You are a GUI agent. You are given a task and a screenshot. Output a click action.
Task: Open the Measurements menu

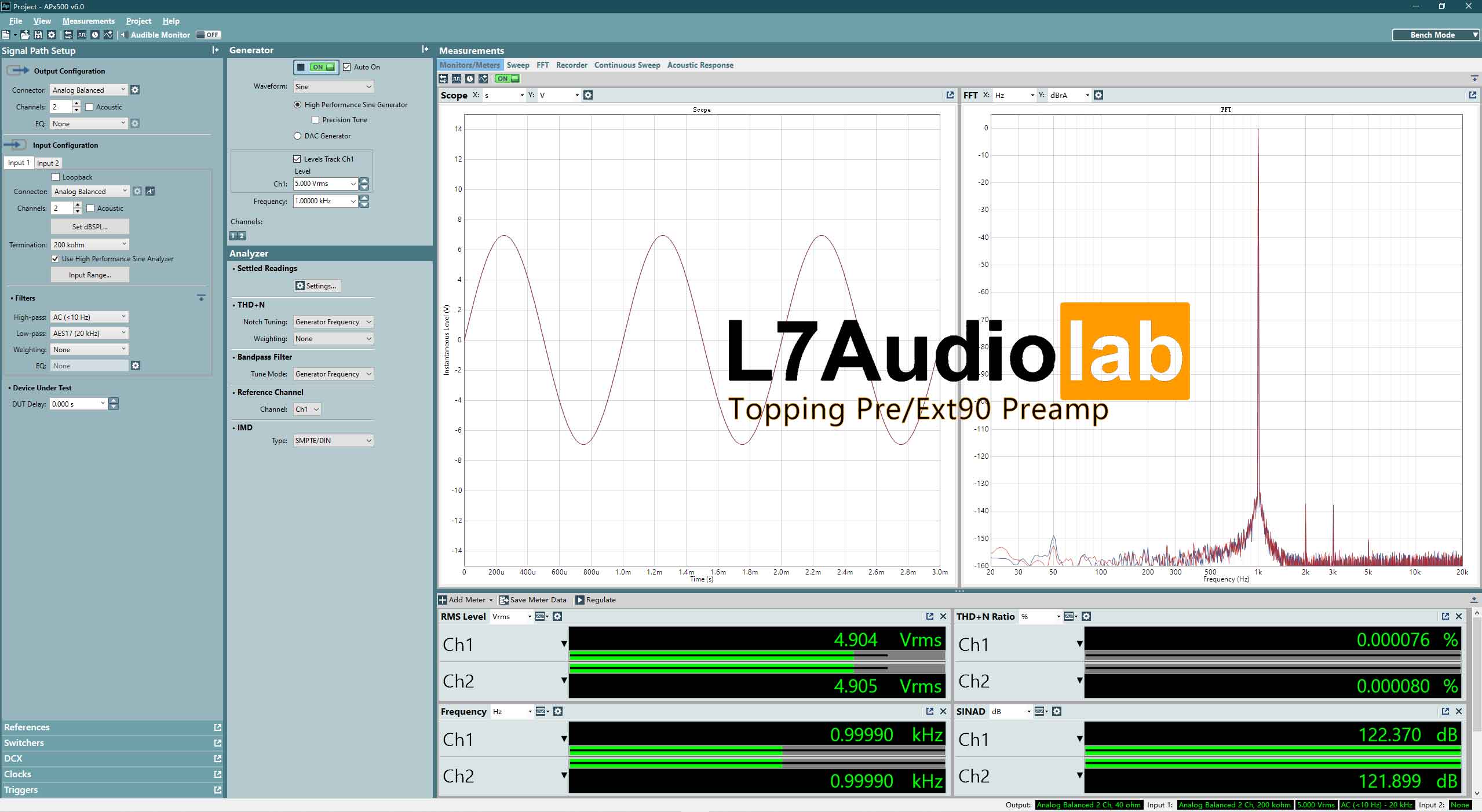point(89,21)
